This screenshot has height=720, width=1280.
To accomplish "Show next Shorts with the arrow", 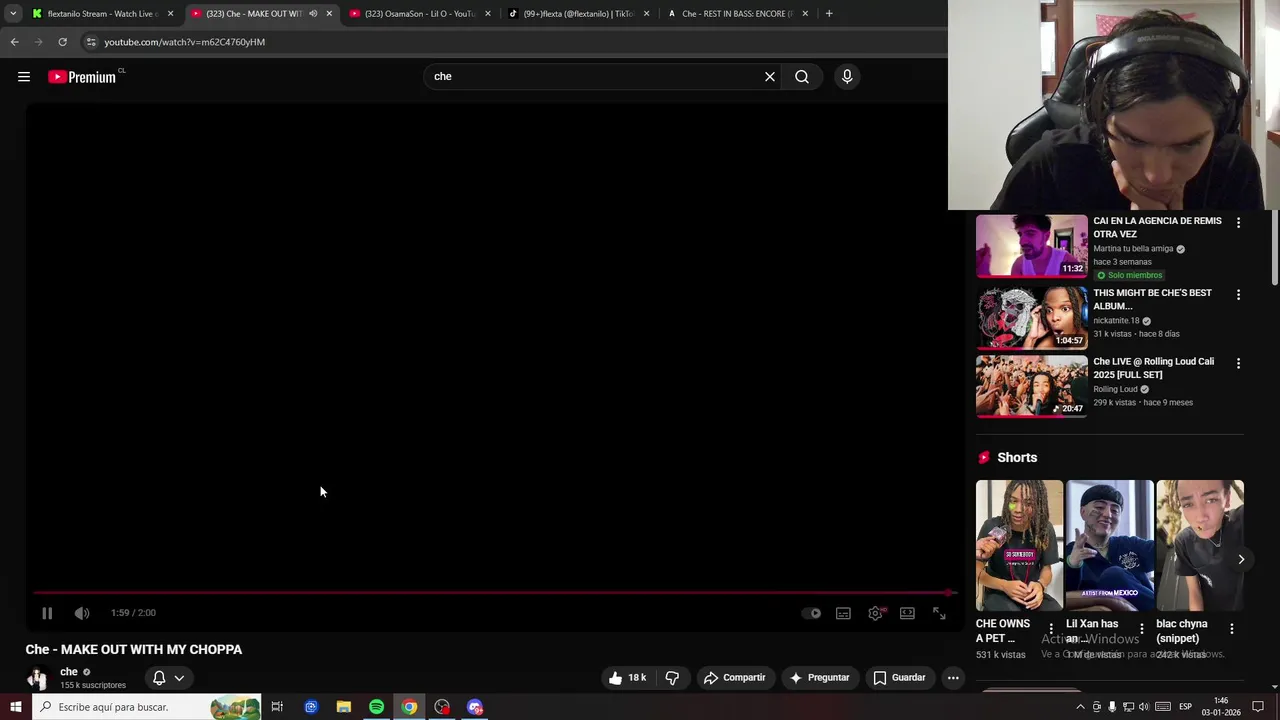I will coord(1241,559).
